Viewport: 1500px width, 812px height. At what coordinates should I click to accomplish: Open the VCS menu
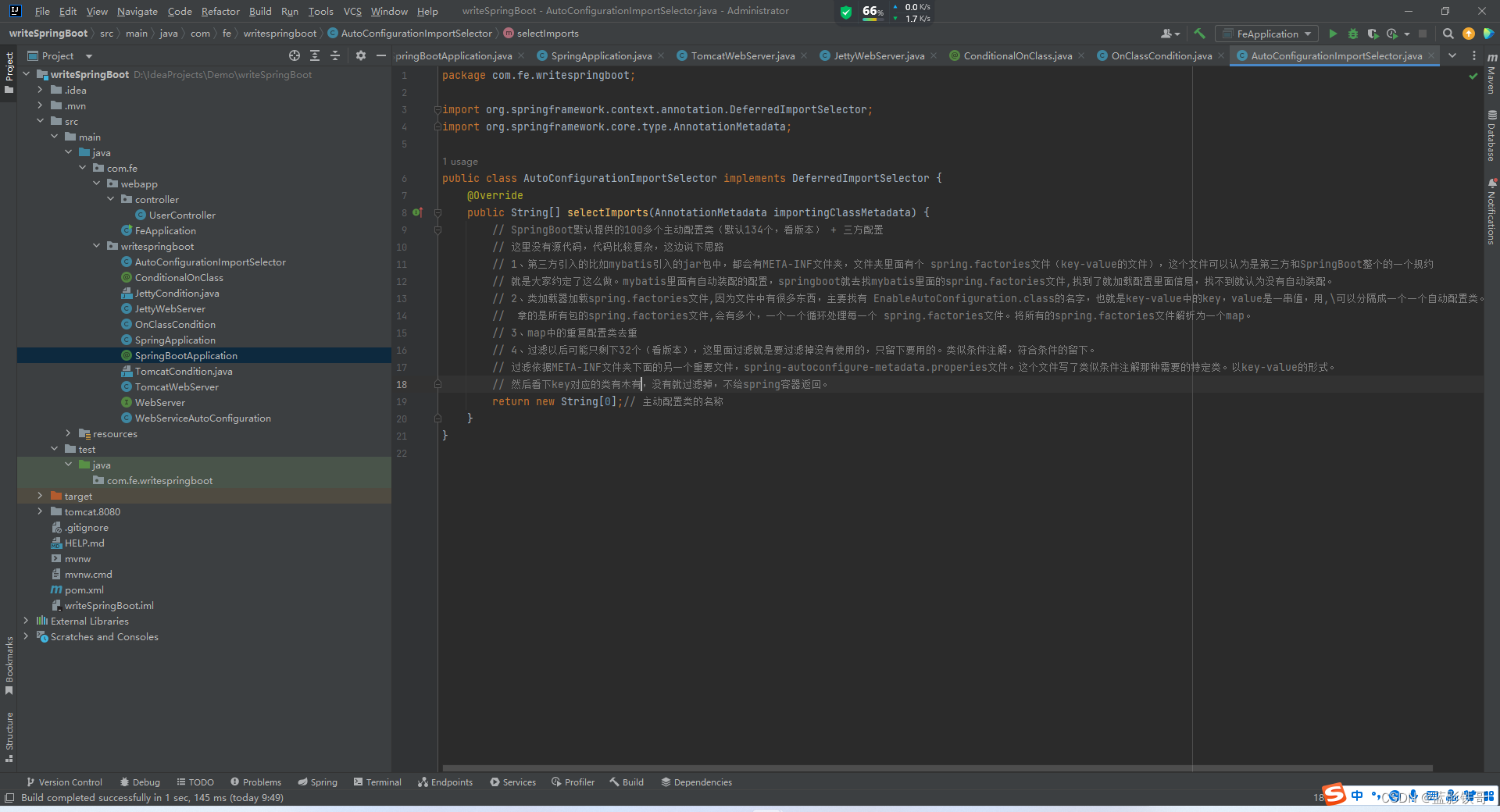coord(352,11)
